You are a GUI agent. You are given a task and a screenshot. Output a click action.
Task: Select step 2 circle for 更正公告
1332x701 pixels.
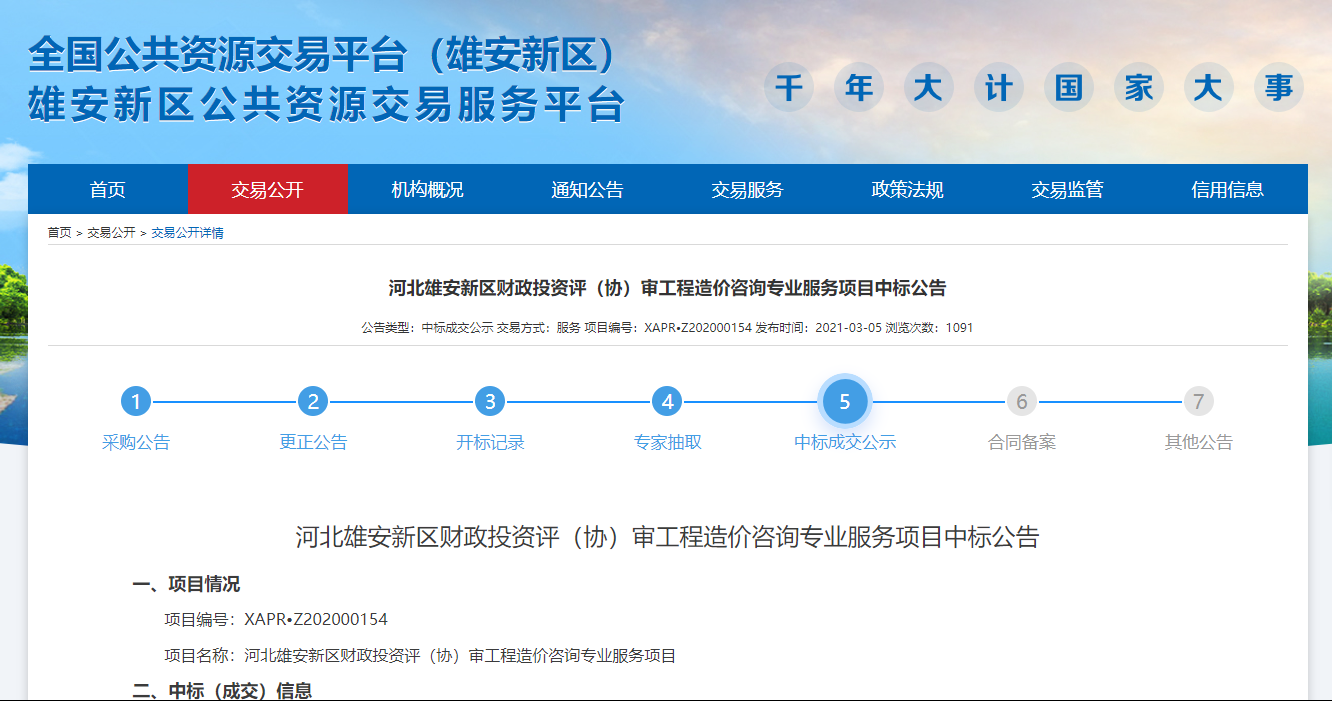pyautogui.click(x=313, y=402)
